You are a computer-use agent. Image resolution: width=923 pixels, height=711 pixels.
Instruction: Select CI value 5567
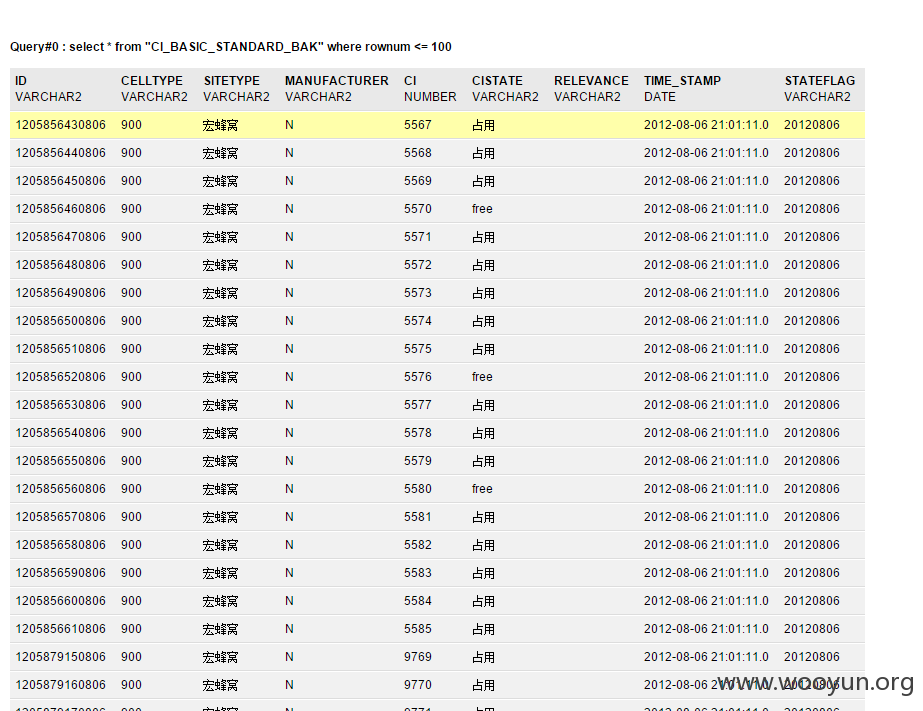point(418,125)
